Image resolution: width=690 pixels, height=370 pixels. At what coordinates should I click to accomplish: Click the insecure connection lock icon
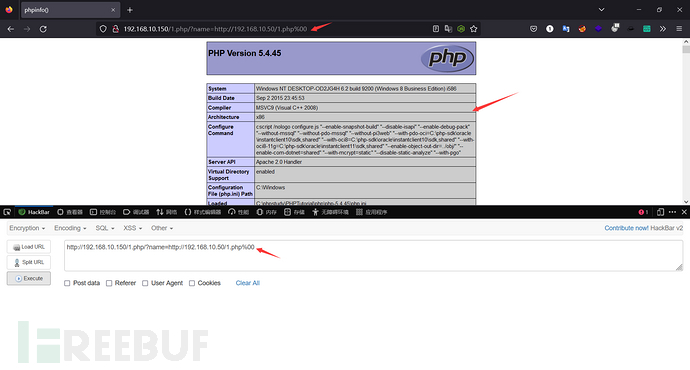115,29
